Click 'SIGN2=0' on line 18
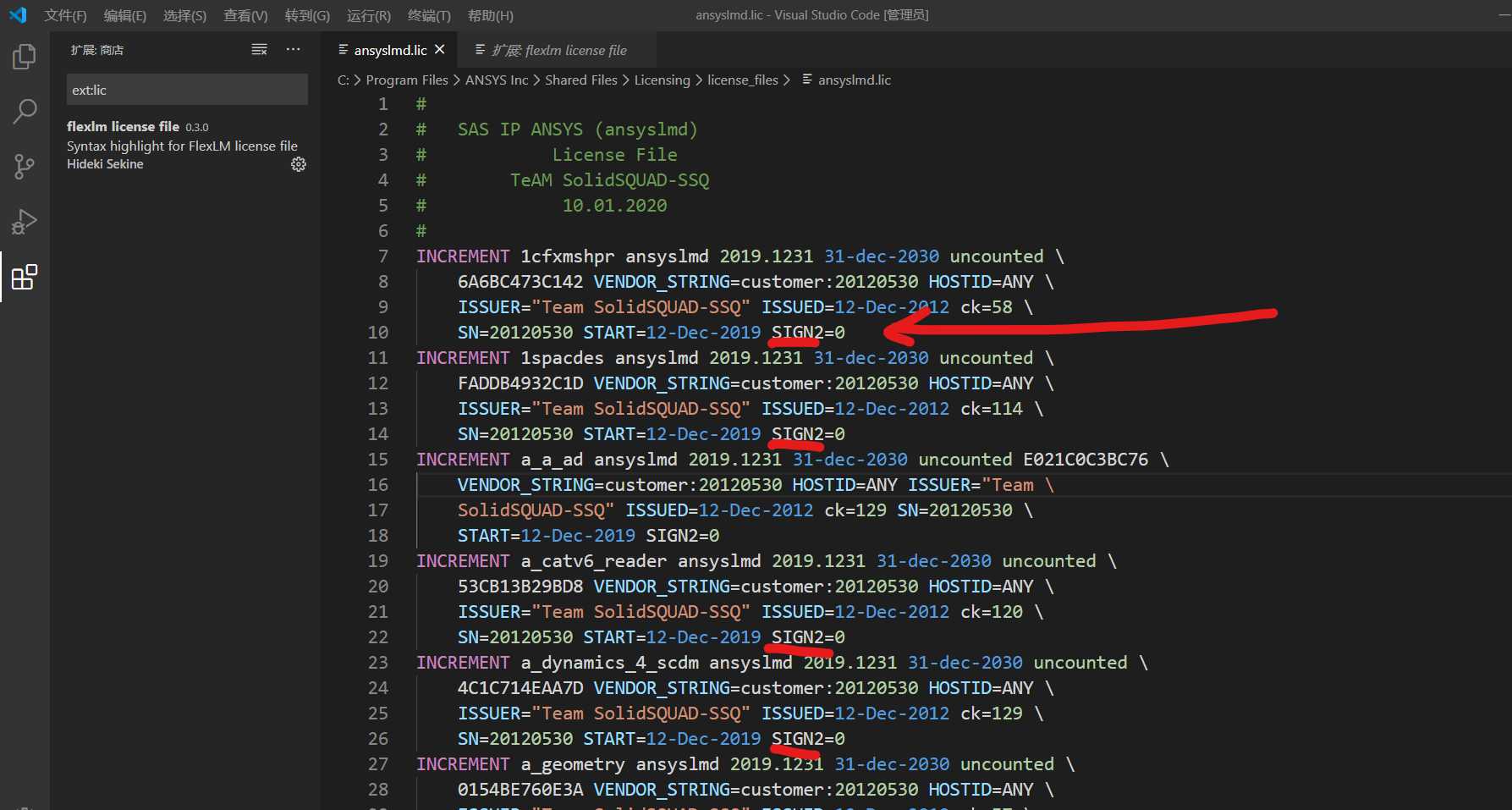Screen dimensions: 1512x810 coord(683,536)
